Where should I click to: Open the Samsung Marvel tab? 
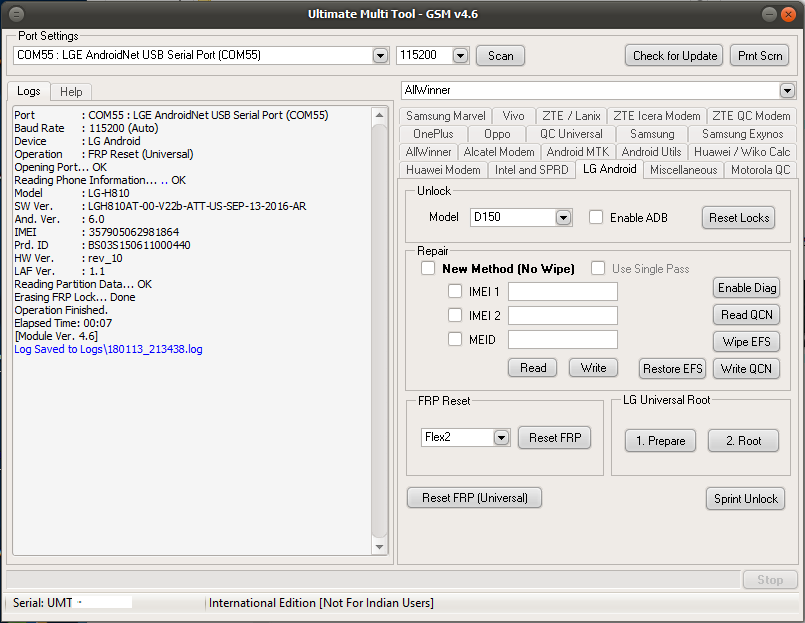(x=445, y=116)
